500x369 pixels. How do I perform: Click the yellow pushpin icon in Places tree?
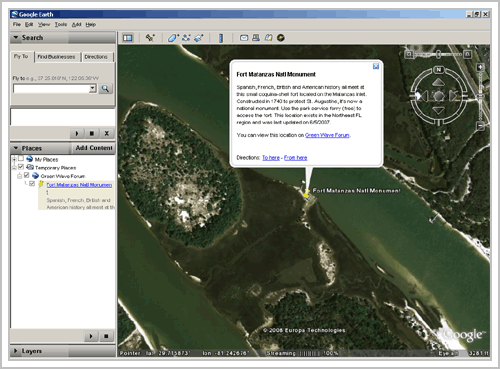[41, 184]
